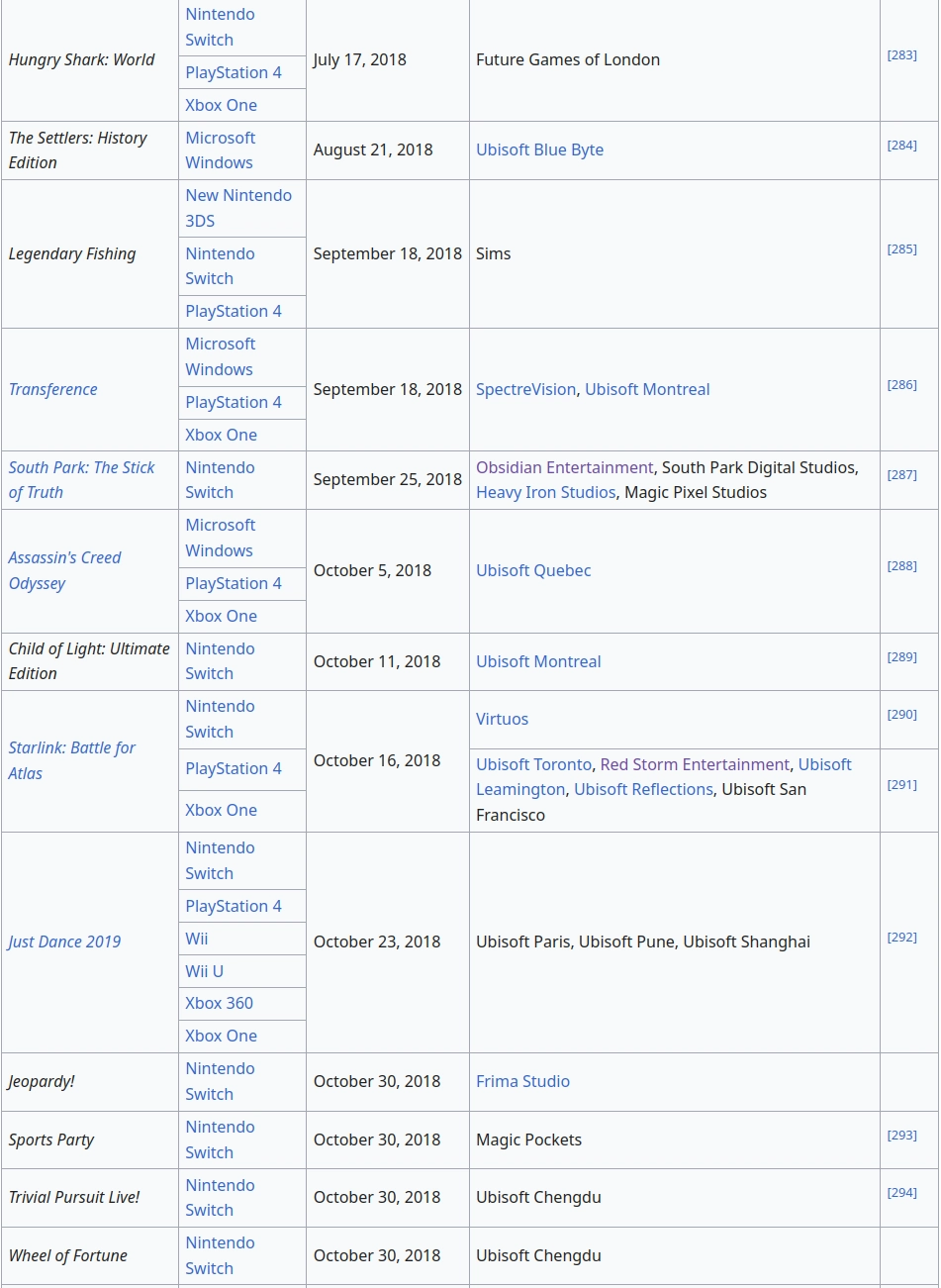Click Ubisoft Reflections link

[643, 789]
